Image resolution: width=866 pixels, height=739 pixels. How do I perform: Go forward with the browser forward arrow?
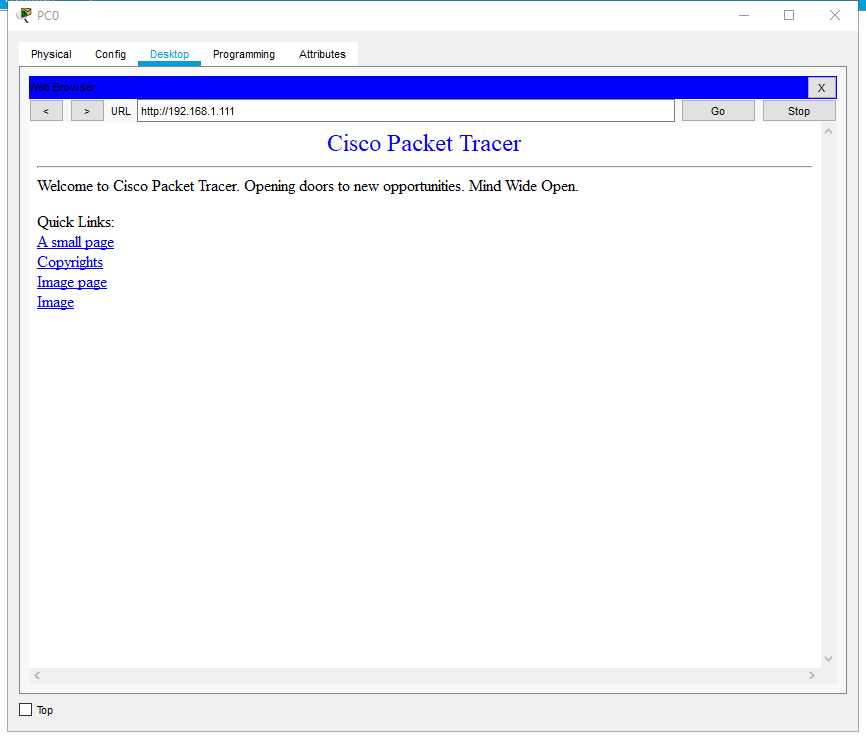[87, 111]
